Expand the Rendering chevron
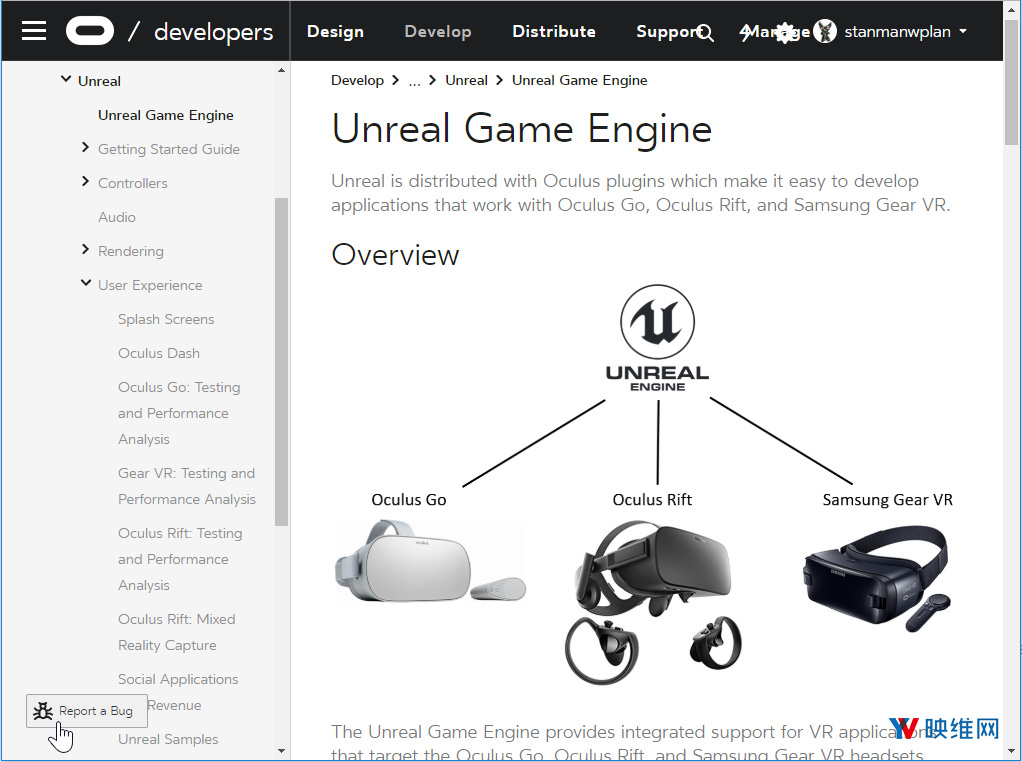The image size is (1022, 762). pos(85,249)
